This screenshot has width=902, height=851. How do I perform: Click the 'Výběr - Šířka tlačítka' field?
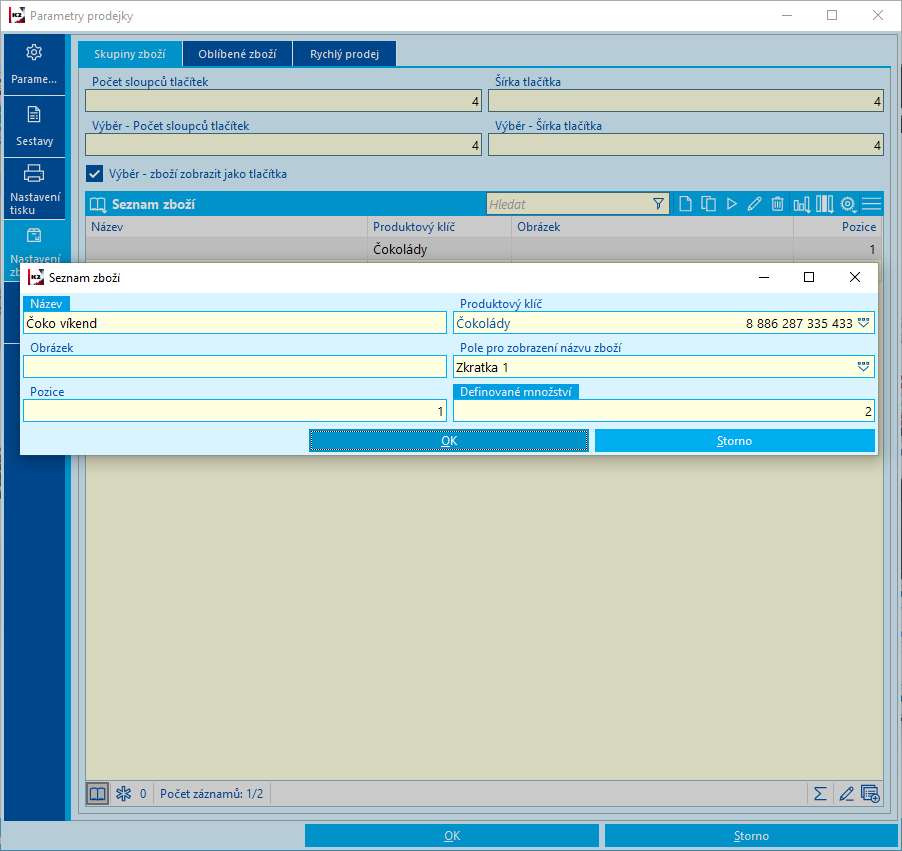coord(686,145)
